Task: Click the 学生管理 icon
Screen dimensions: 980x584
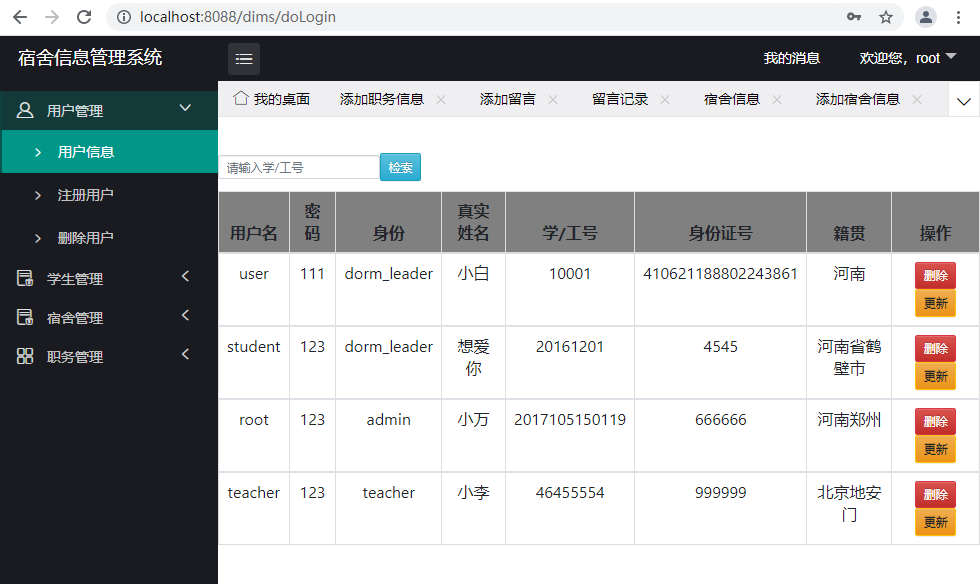Action: click(x=25, y=278)
